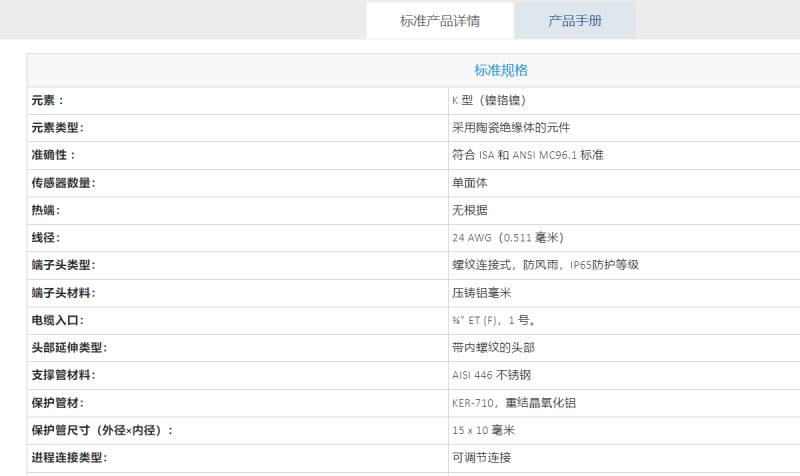Click the 24 AWG wire diameter value

pos(508,238)
